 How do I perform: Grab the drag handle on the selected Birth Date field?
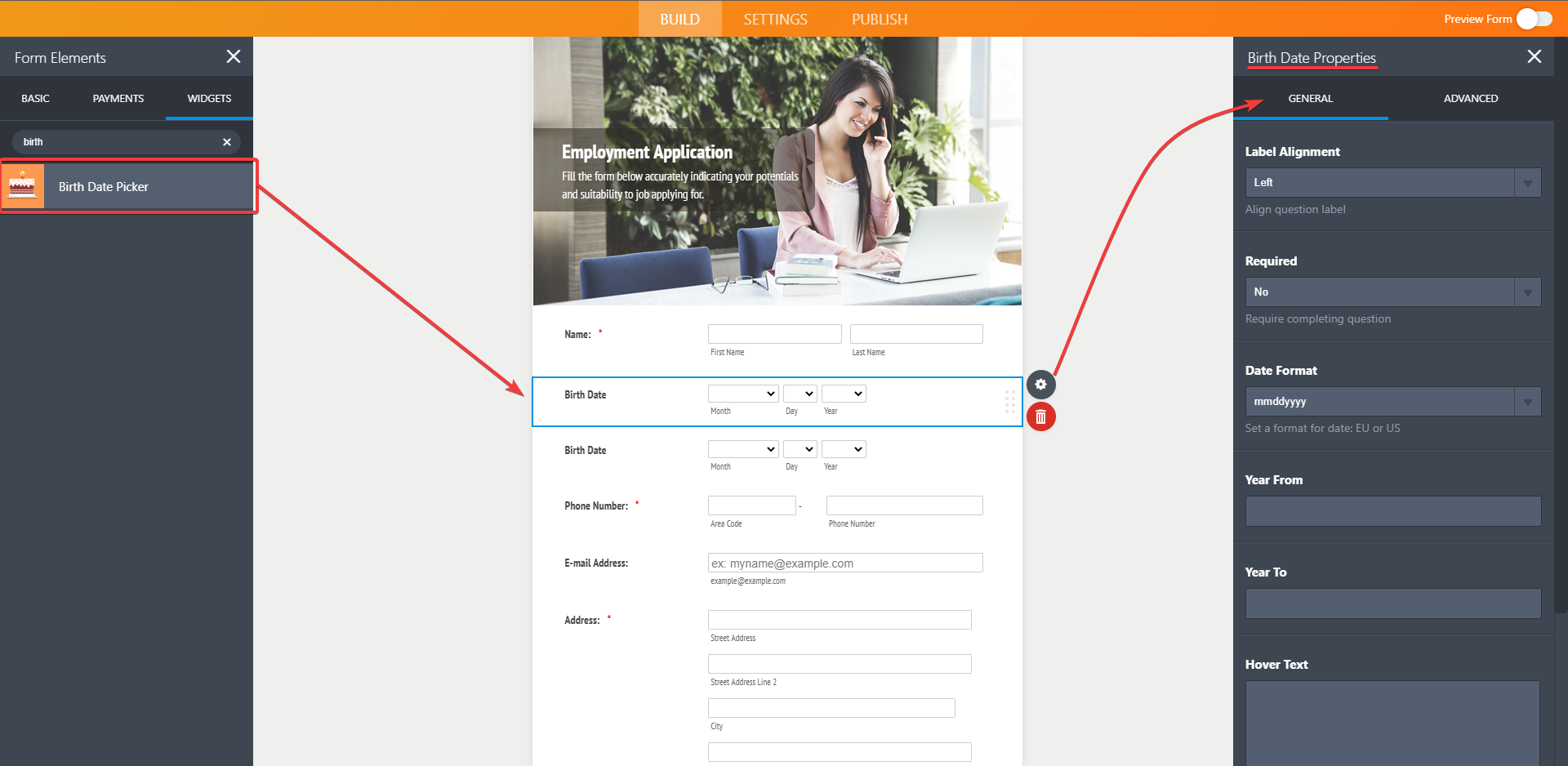coord(1009,402)
